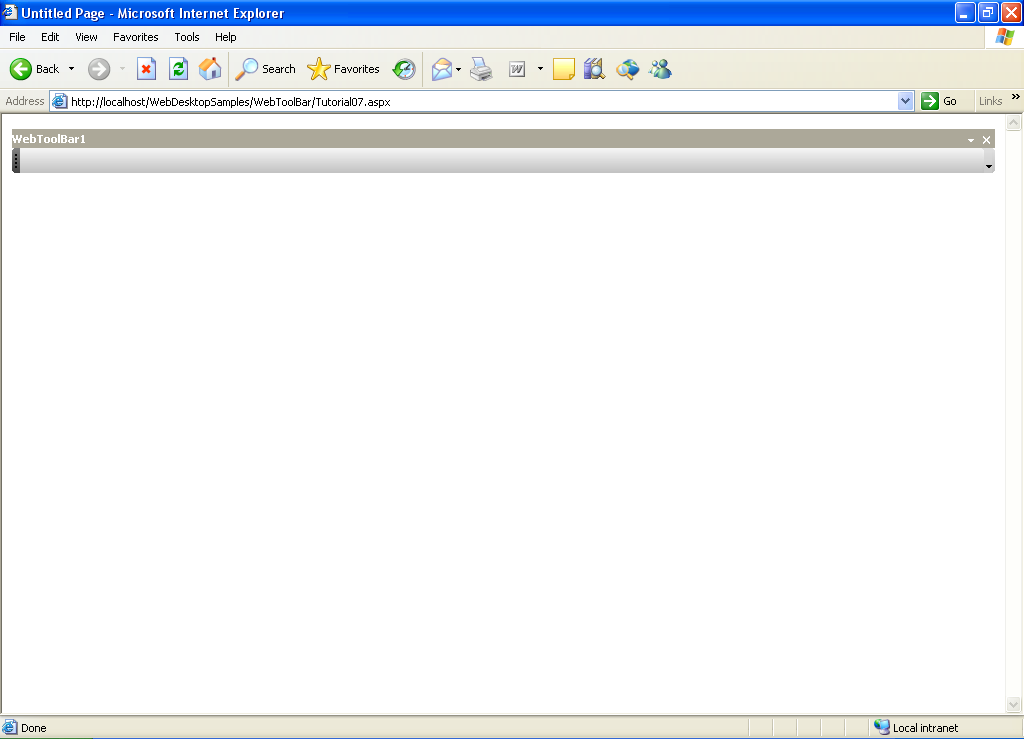The image size is (1024, 739).
Task: Refresh the page with the Refresh icon
Action: (178, 69)
